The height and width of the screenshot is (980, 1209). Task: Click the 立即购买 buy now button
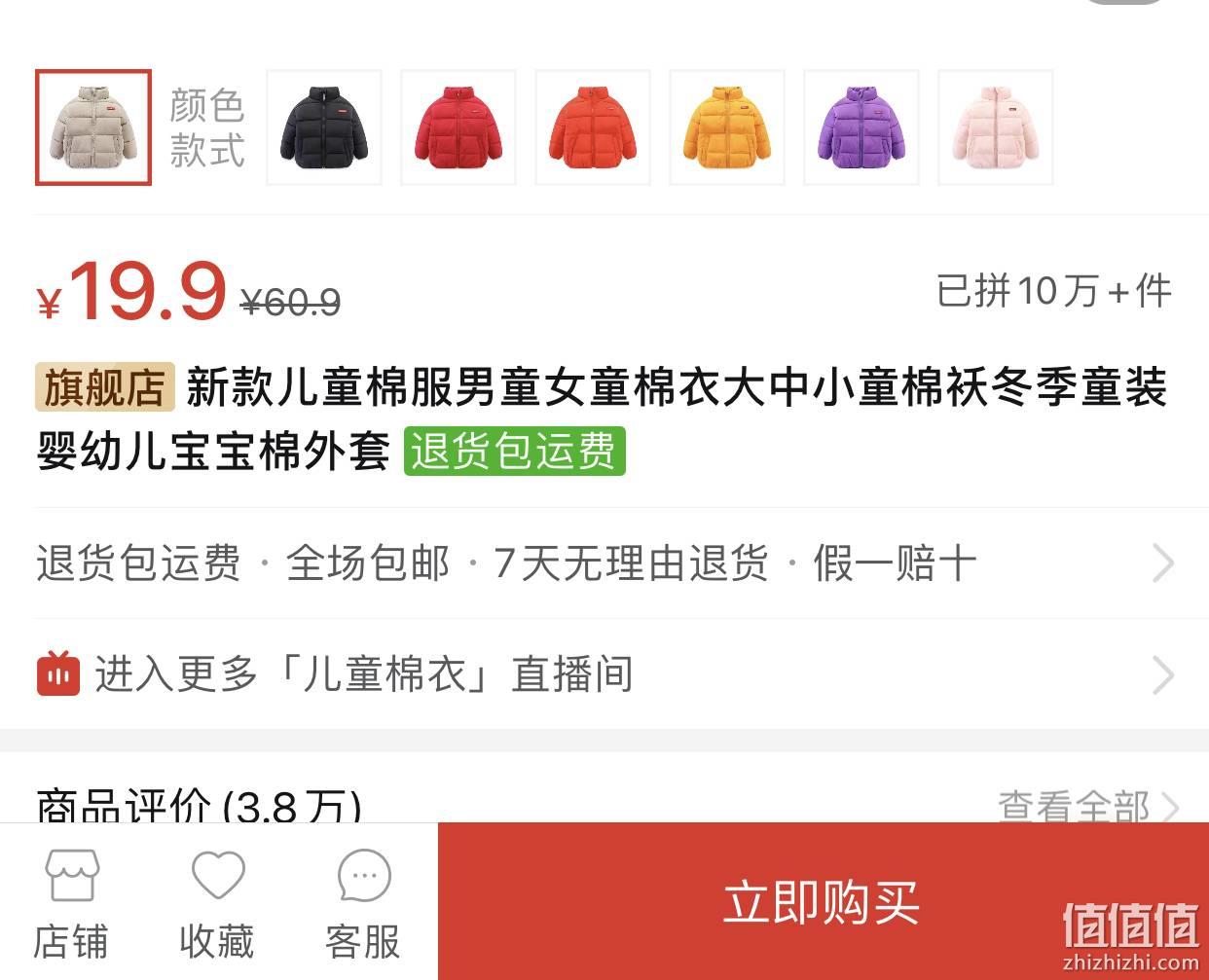point(824,901)
